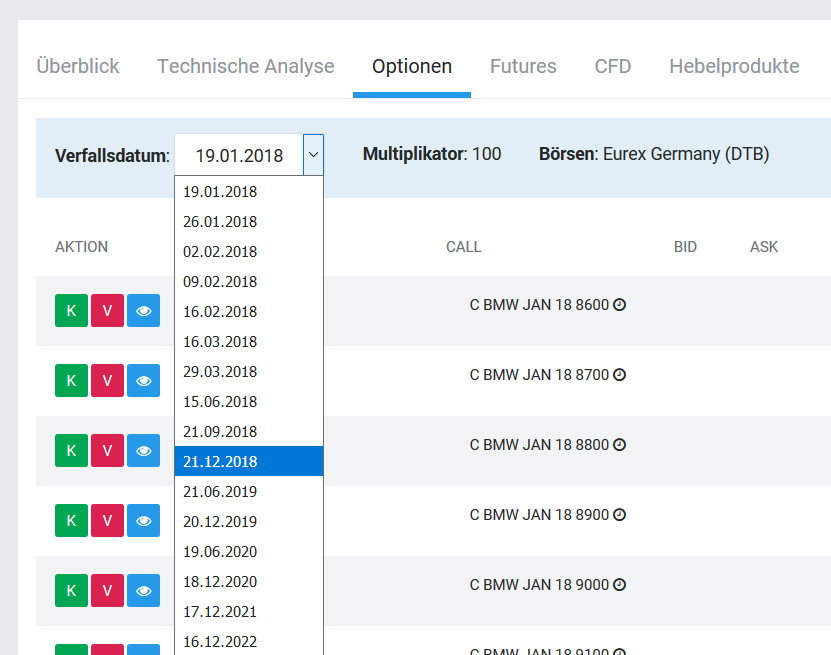Click clock icon next to C BMW JAN 18 8900
831x655 pixels.
pos(620,515)
